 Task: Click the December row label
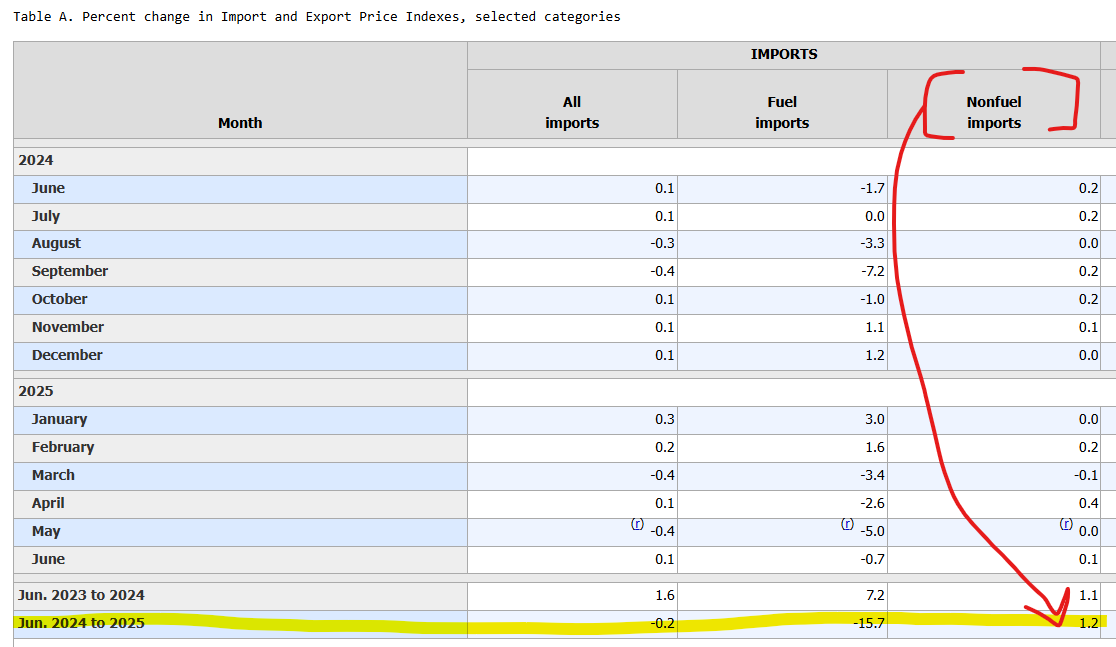click(67, 355)
